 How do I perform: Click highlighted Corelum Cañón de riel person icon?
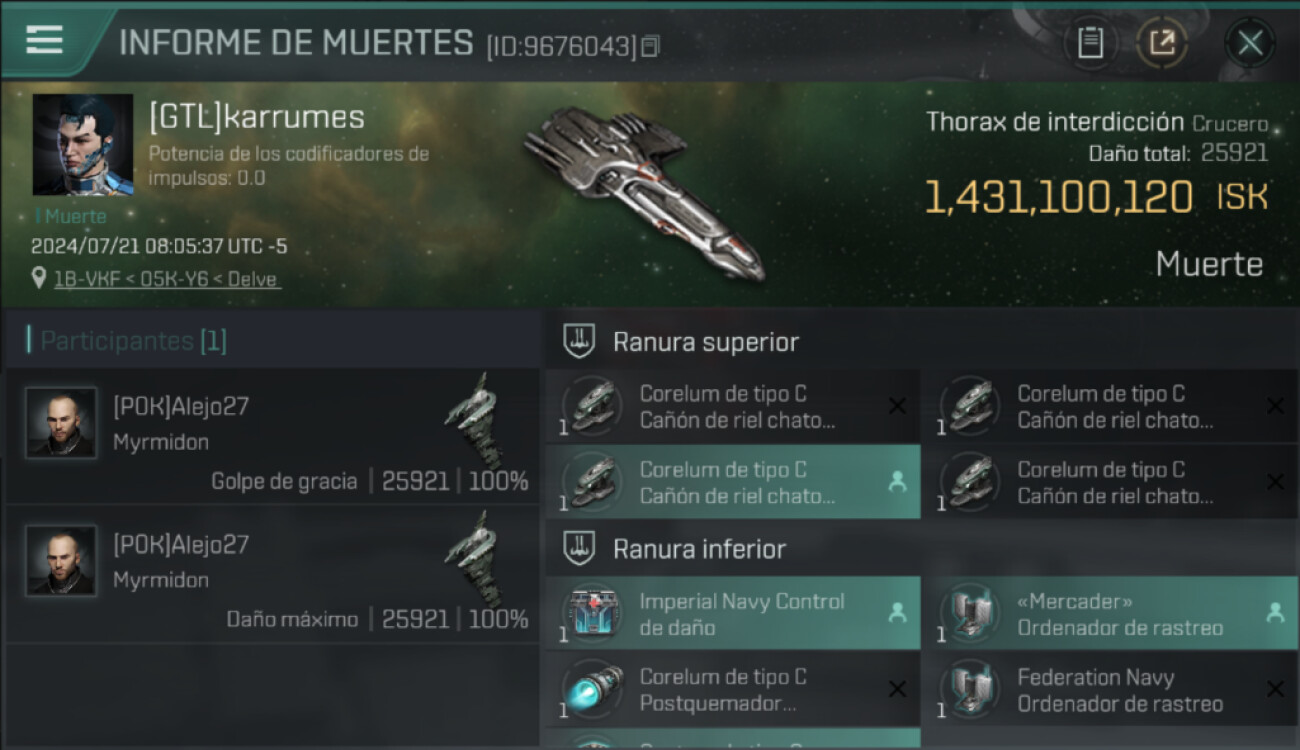pos(897,482)
